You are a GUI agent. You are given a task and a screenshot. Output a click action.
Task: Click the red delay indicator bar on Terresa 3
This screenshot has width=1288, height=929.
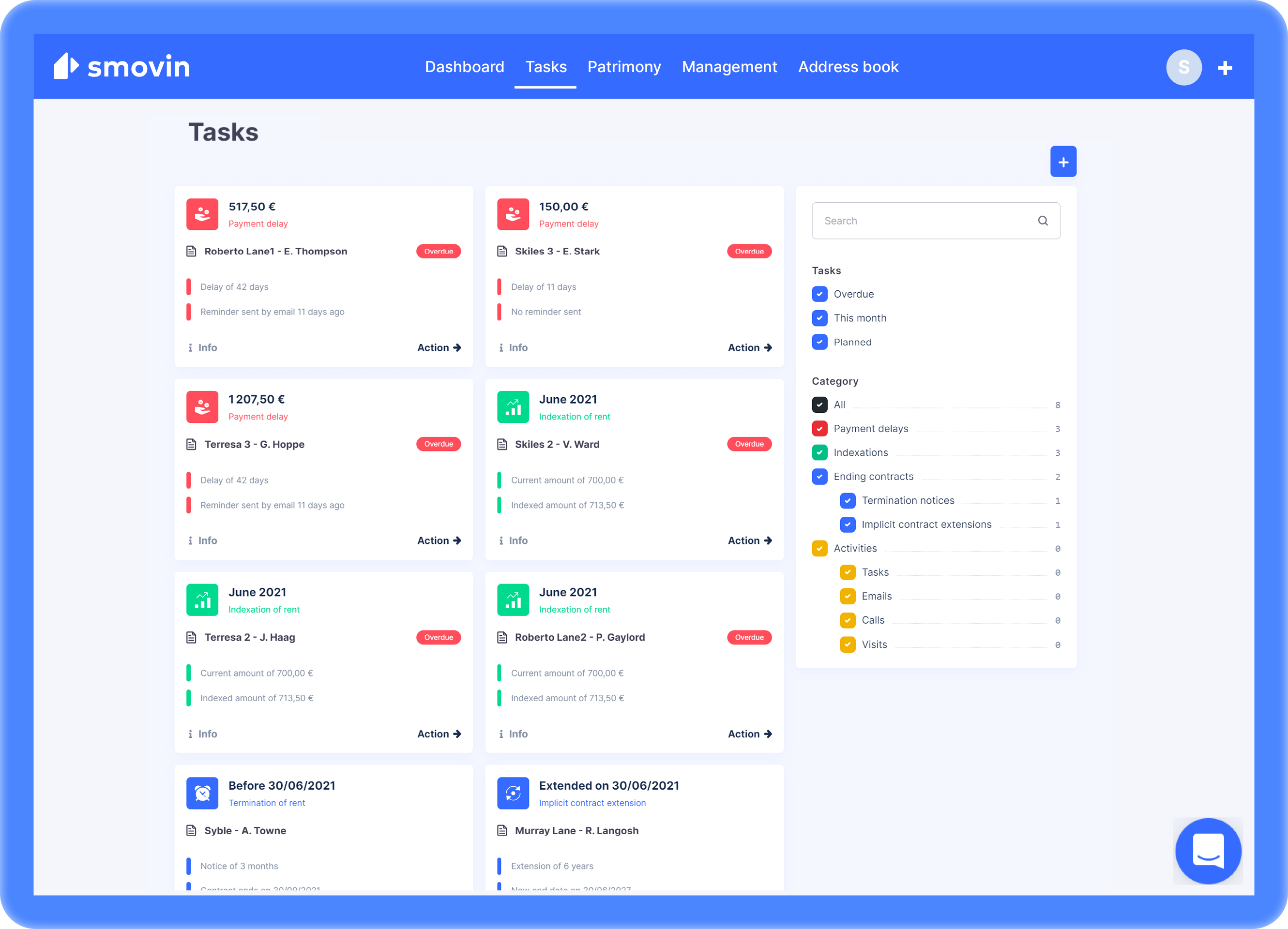189,480
